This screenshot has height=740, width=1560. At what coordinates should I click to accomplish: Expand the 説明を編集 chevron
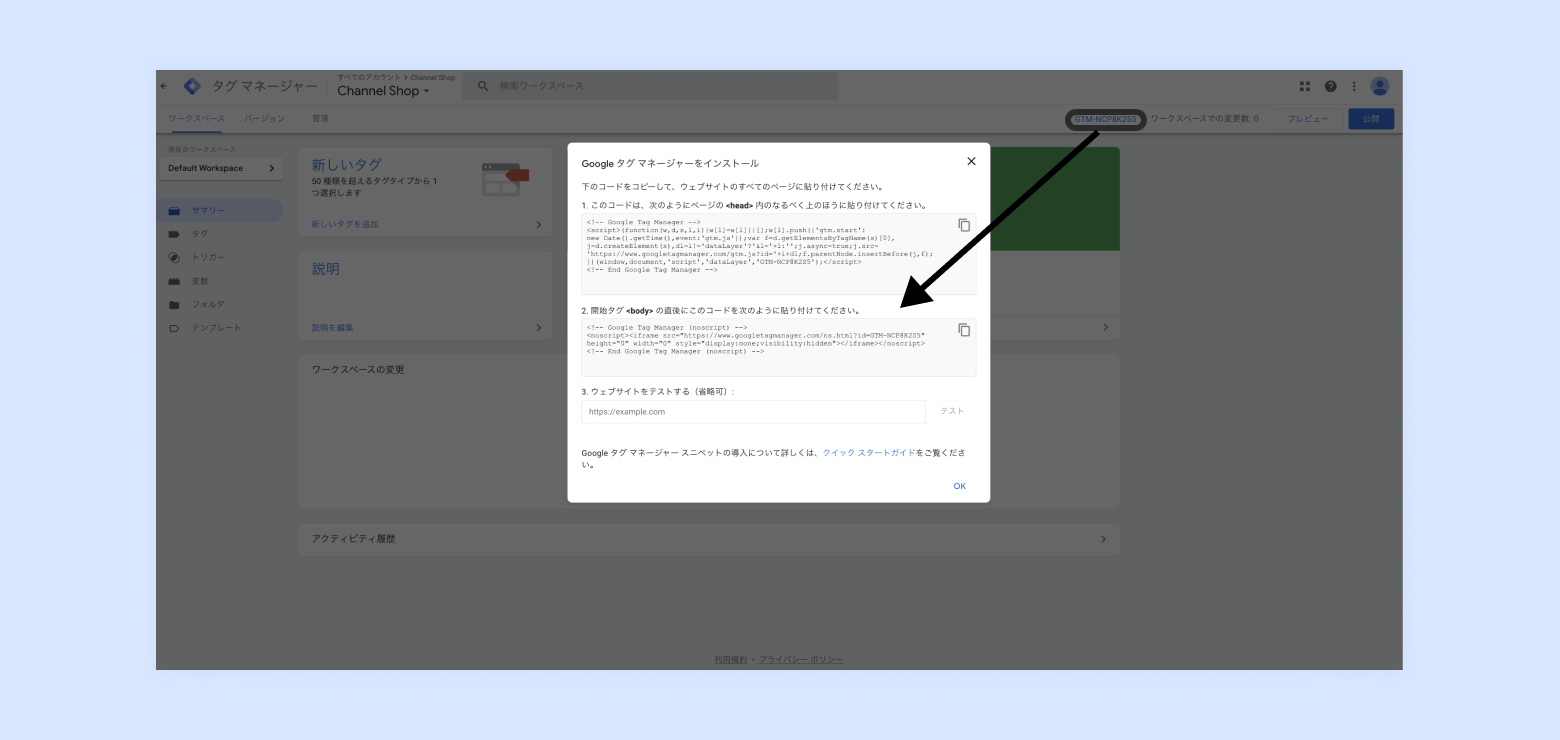[x=538, y=328]
